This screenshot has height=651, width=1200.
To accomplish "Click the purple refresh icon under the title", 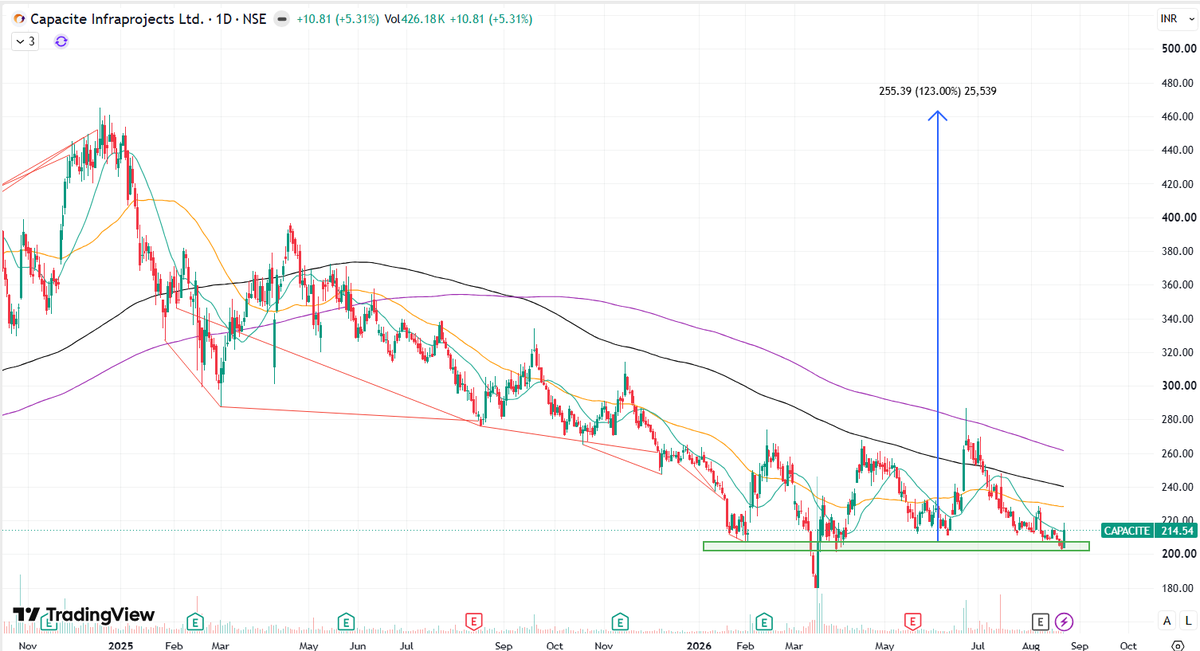I will click(61, 41).
